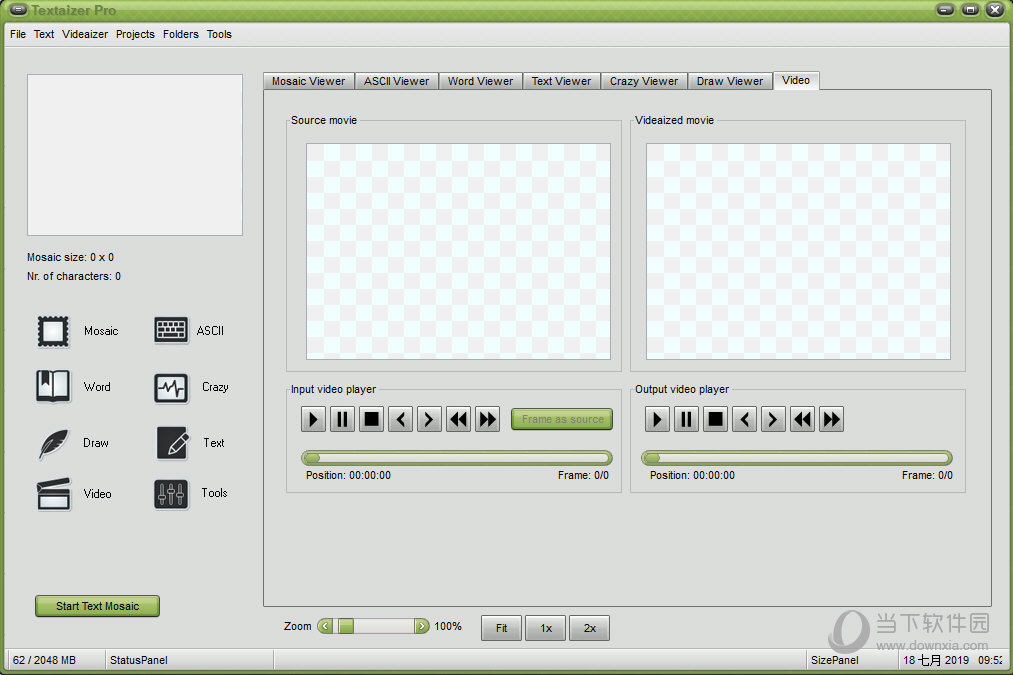
Task: Switch to the Text Viewer tab
Action: pos(561,81)
